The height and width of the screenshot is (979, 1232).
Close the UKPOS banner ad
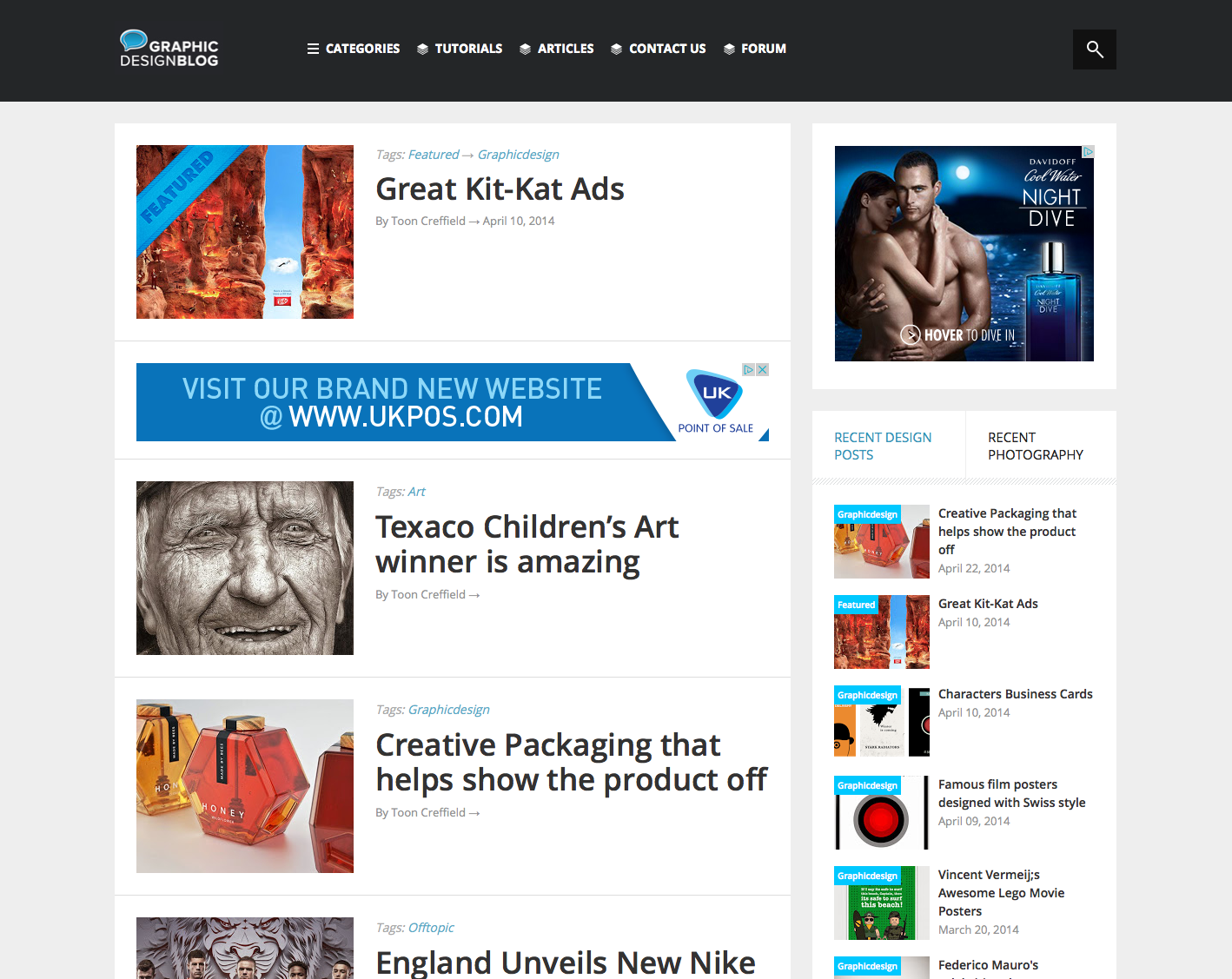pyautogui.click(x=763, y=369)
